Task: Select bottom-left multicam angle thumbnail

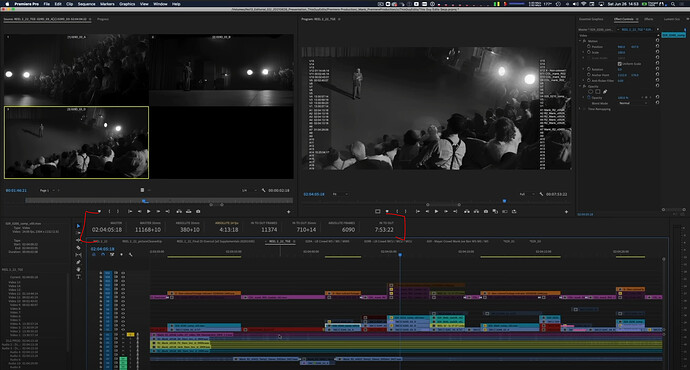Action: [x=77, y=143]
